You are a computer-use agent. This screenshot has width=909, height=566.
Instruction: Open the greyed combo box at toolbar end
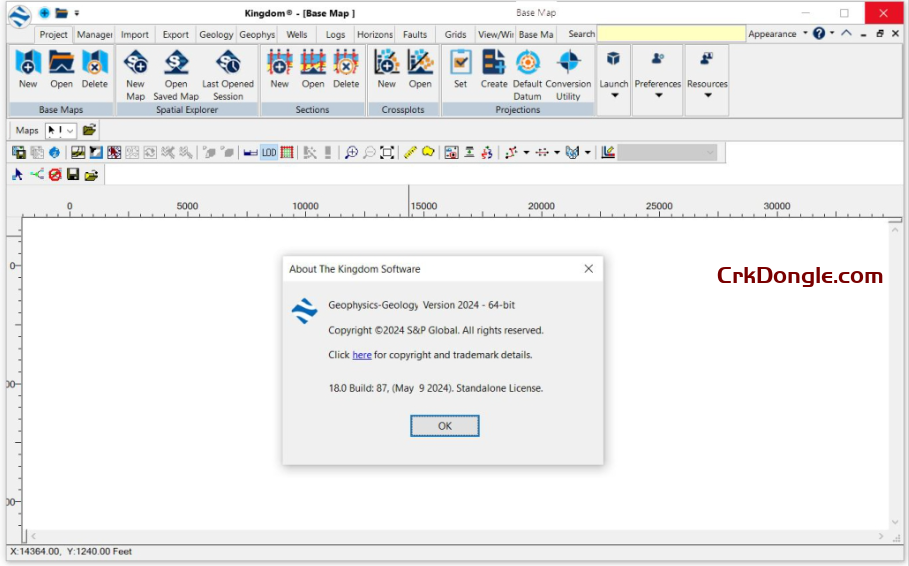pyautogui.click(x=667, y=153)
